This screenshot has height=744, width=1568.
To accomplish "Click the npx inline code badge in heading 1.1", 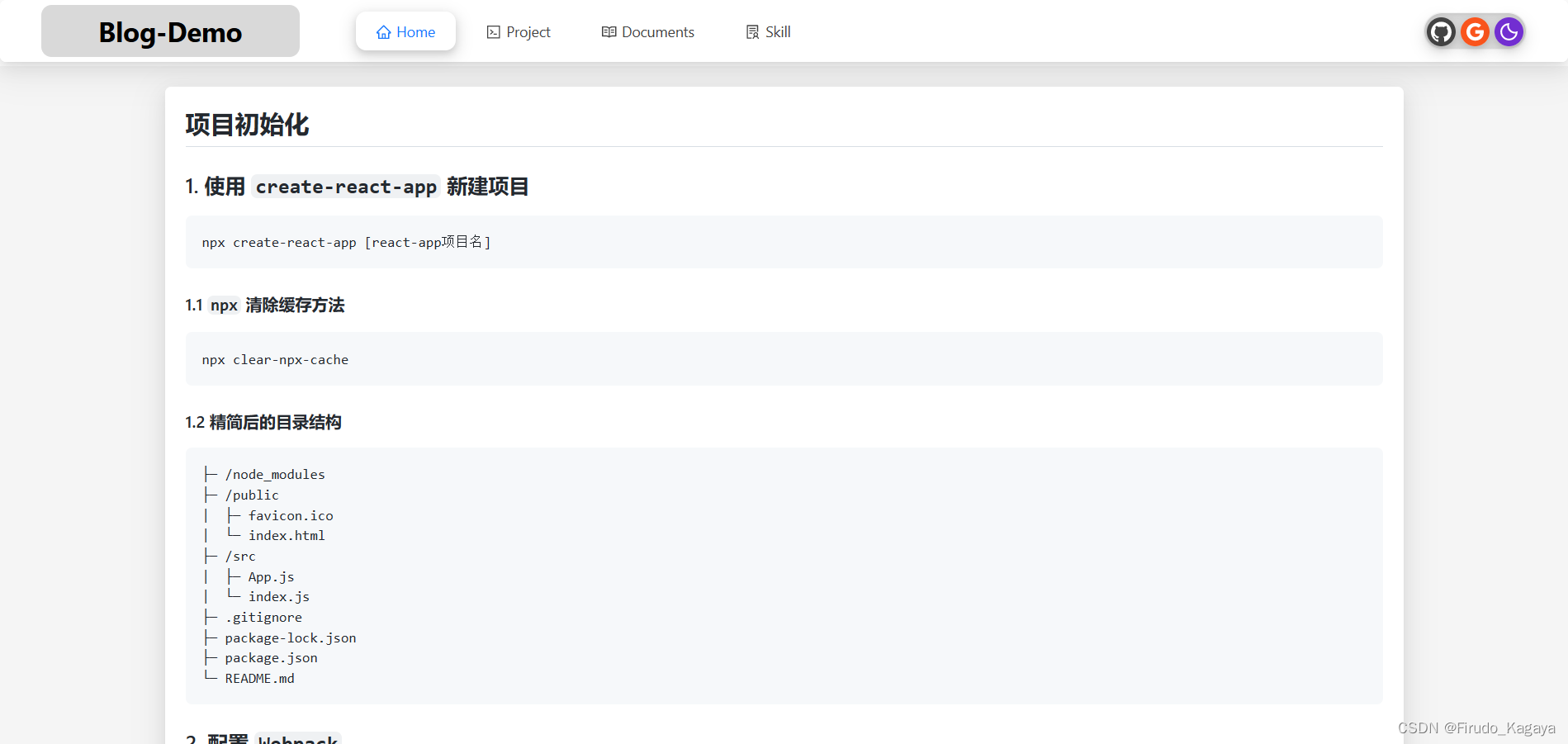I will click(223, 305).
